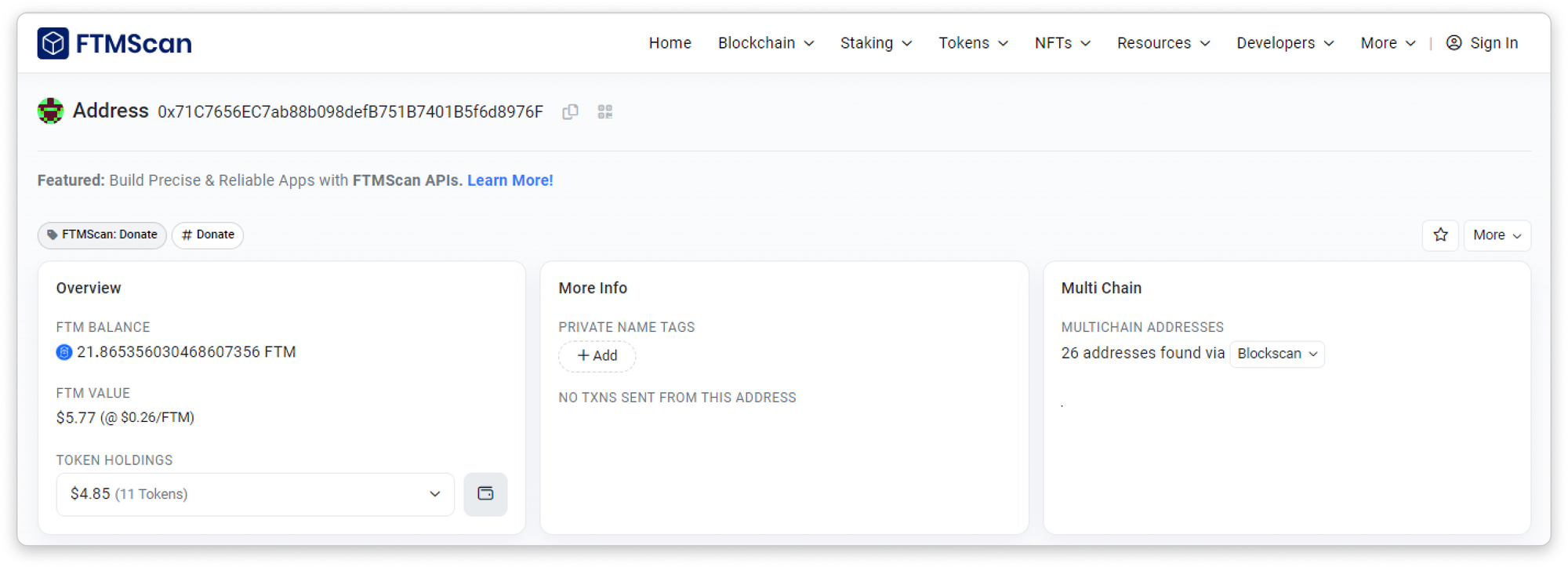The width and height of the screenshot is (1568, 567).
Task: Click the FTMScan: Donate tag
Action: [x=102, y=234]
